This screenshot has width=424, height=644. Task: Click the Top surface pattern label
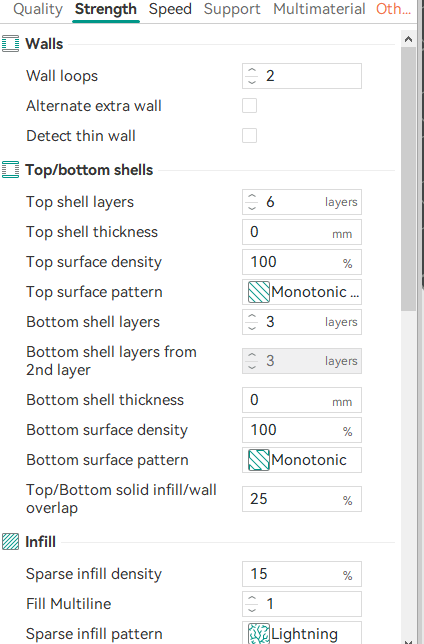point(94,292)
